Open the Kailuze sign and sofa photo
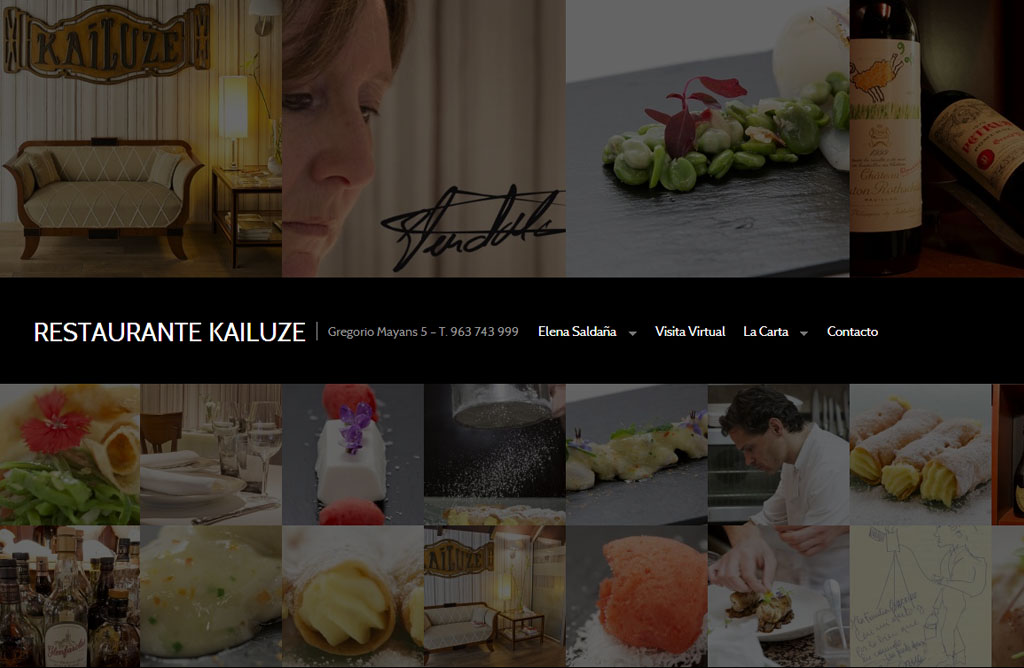Screen dimensions: 1024x668 coord(141,138)
